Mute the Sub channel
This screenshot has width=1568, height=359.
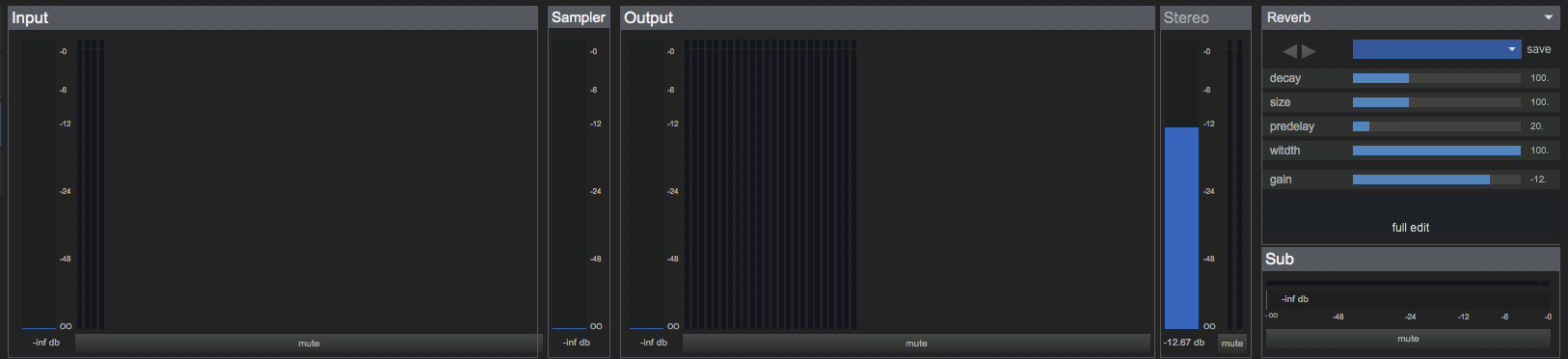click(1408, 339)
